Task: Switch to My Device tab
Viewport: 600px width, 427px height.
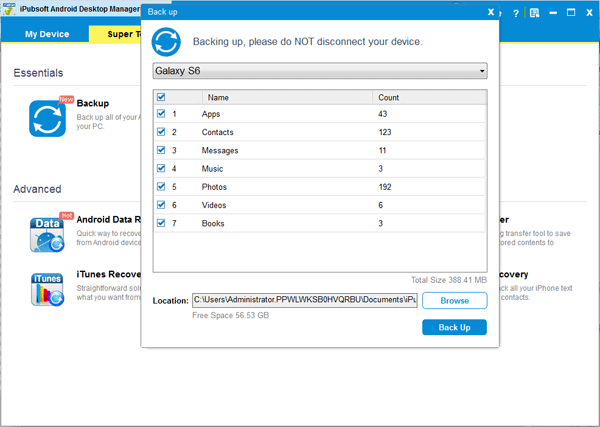Action: coord(46,34)
